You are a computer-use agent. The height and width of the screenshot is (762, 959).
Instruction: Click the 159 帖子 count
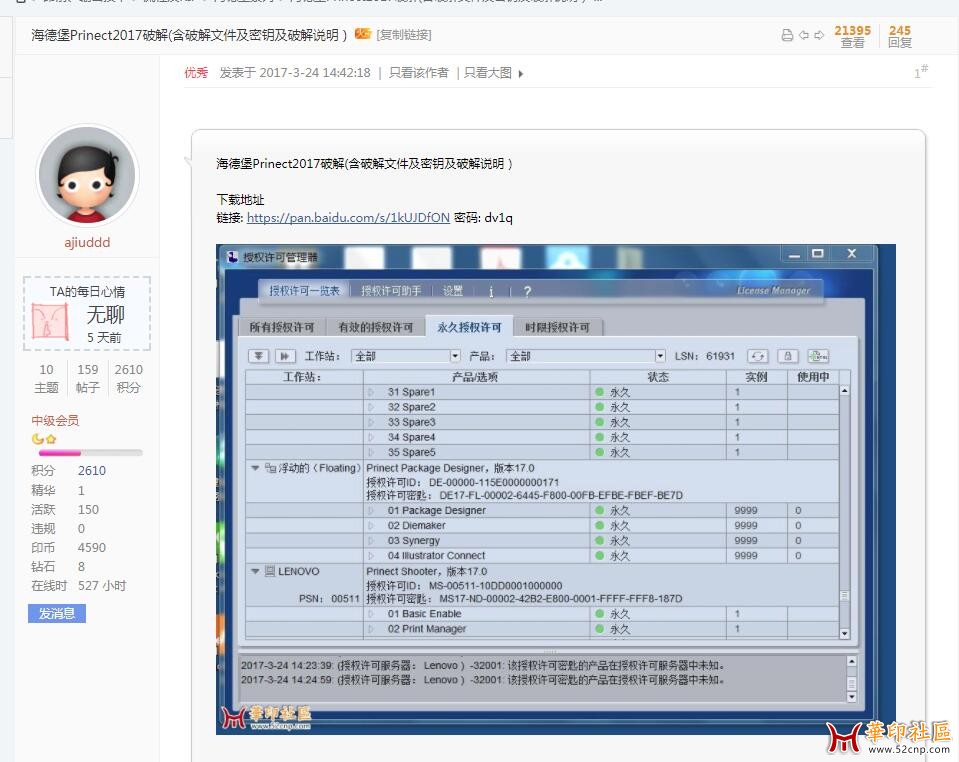(87, 378)
